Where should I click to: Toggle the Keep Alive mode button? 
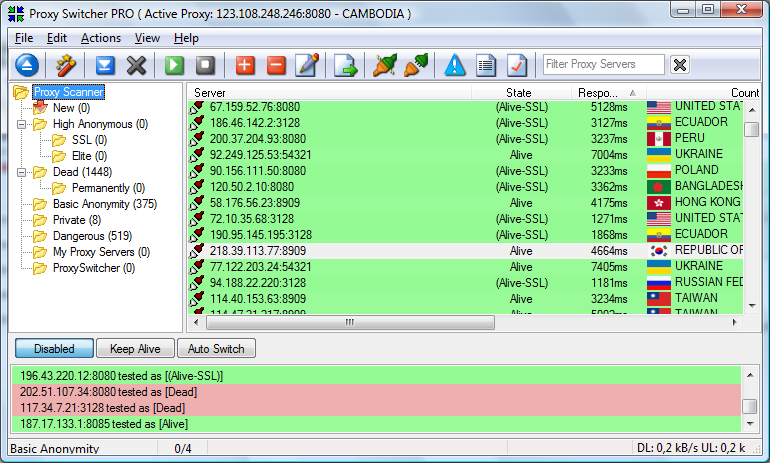point(135,349)
